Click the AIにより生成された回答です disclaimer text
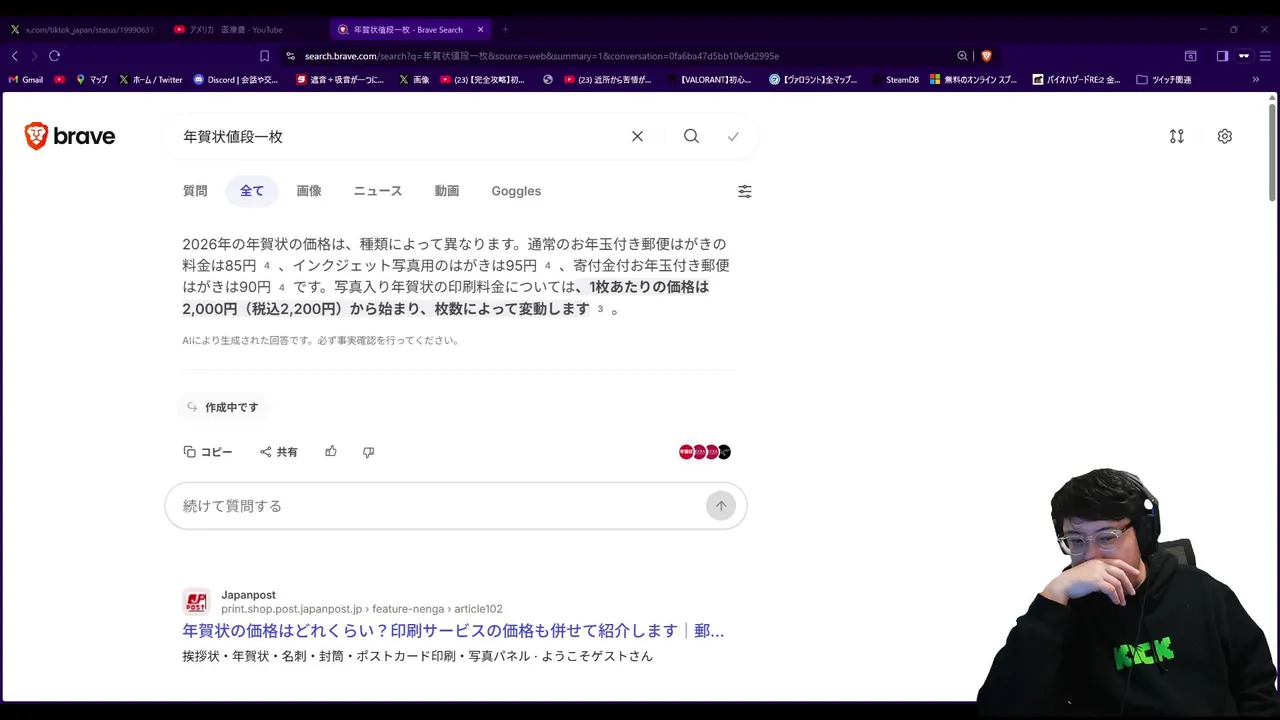 (x=321, y=340)
